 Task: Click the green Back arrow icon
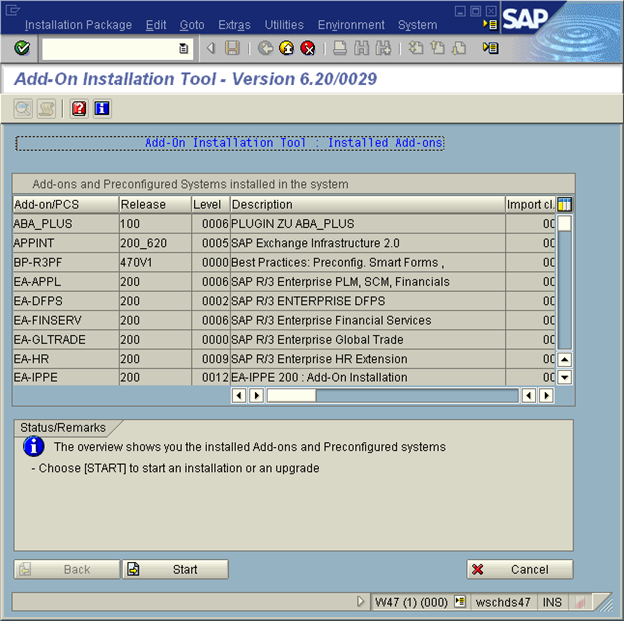click(x=265, y=48)
